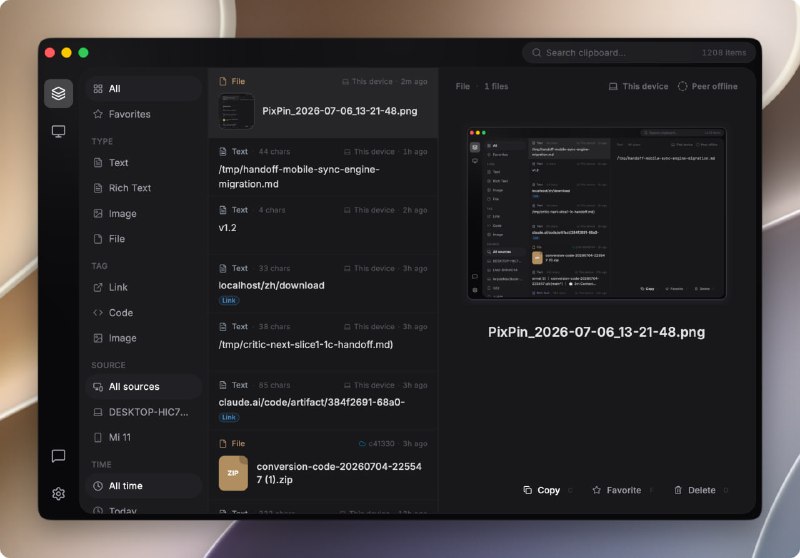This screenshot has height=558, width=800.
Task: Click the laptop icon beside DESKTOP-HIC7...
Action: pos(98,412)
